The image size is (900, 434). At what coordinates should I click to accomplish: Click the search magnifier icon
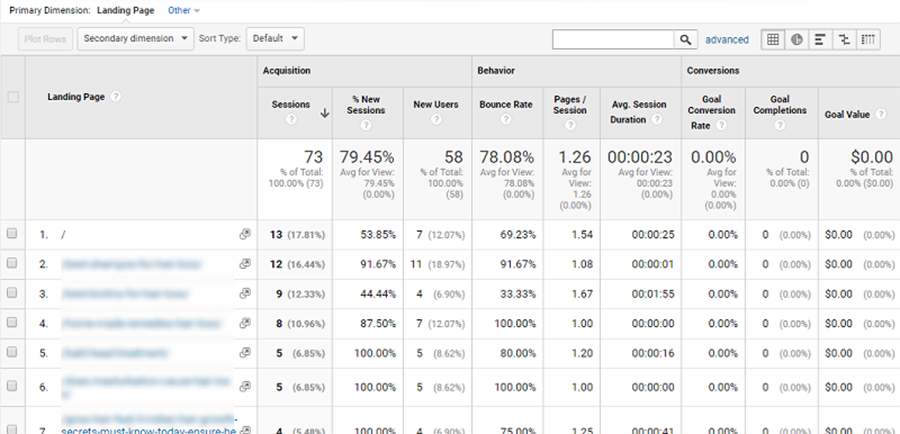[686, 39]
